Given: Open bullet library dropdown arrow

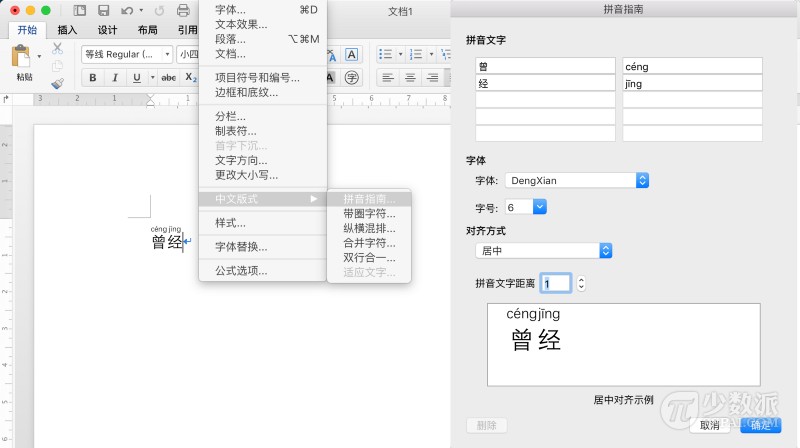Looking at the screenshot, I should pos(401,54).
